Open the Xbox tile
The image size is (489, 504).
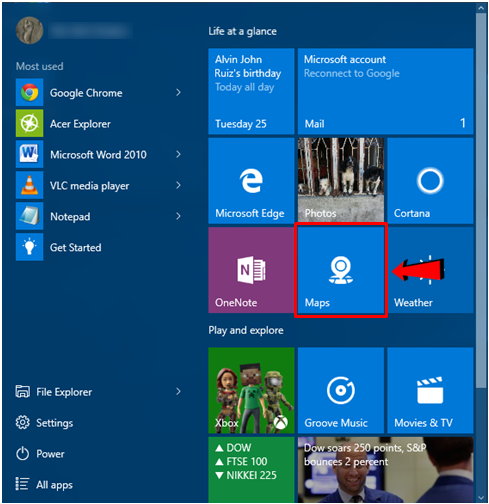click(251, 390)
